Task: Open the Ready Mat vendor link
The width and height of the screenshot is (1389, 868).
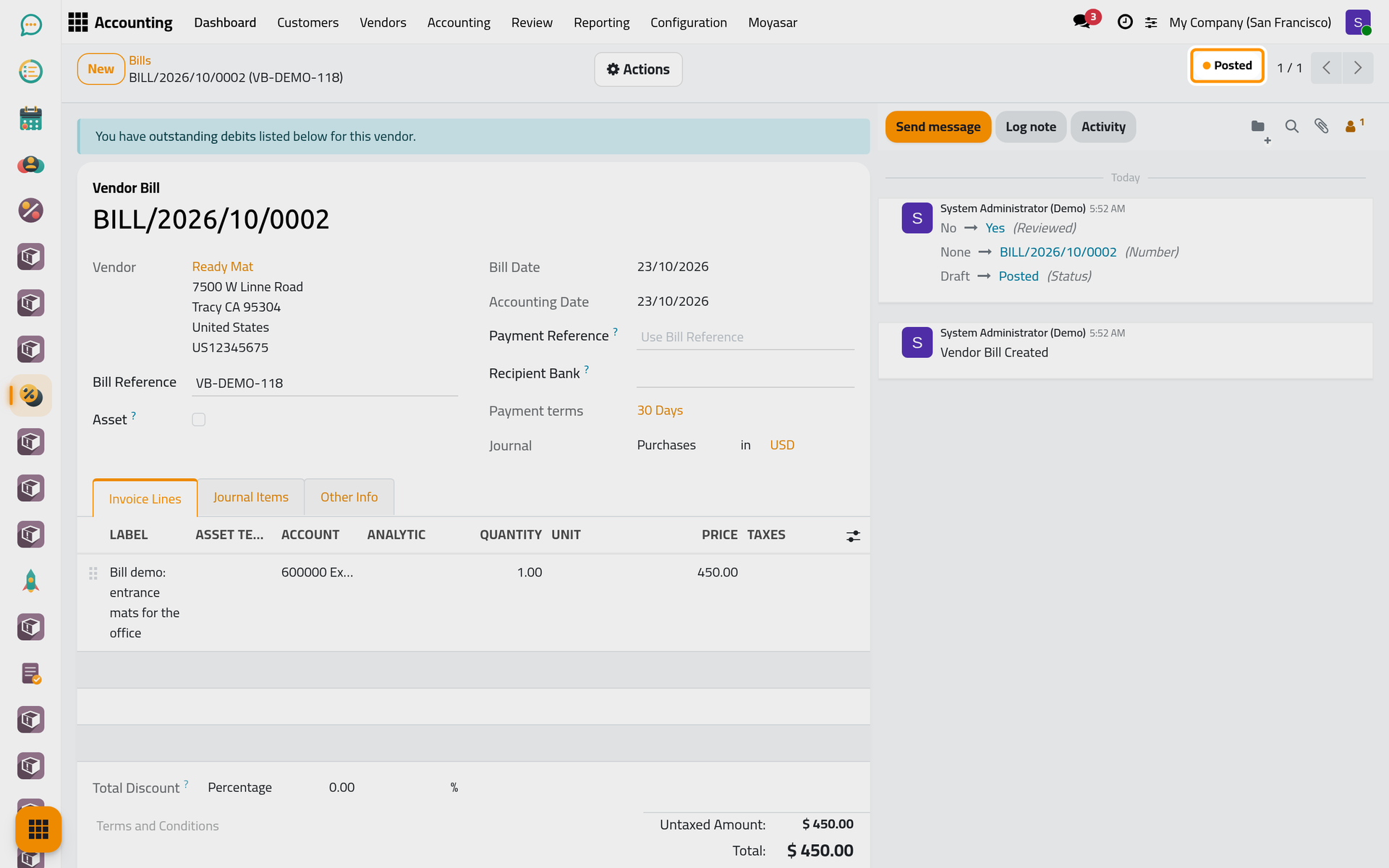Action: 222,266
